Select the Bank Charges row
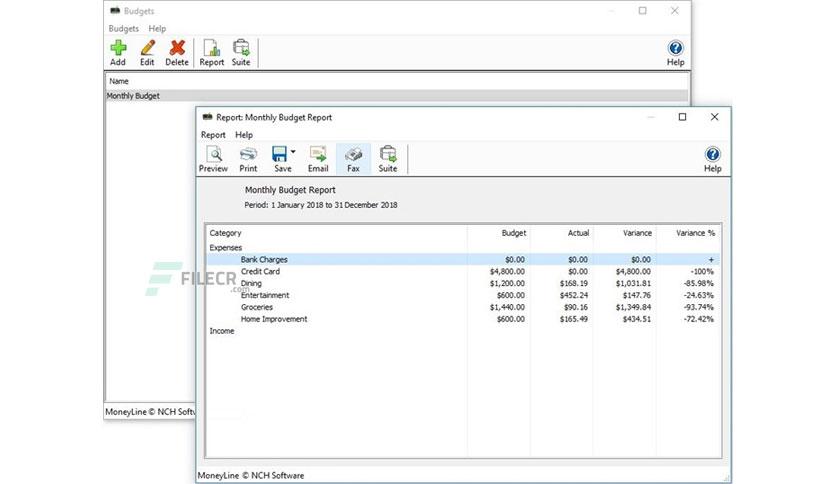 (x=463, y=260)
